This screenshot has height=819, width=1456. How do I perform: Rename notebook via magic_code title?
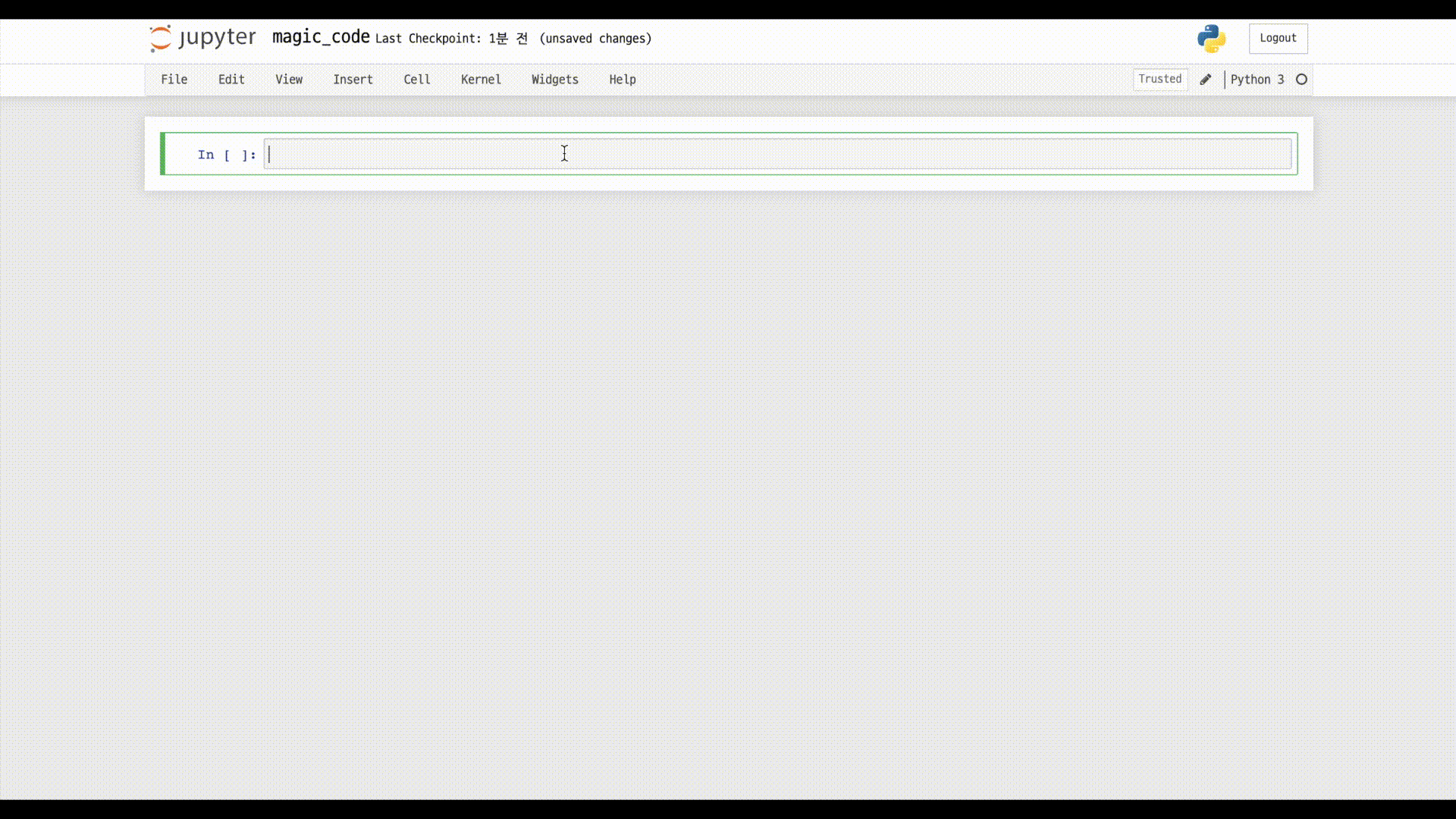point(321,37)
